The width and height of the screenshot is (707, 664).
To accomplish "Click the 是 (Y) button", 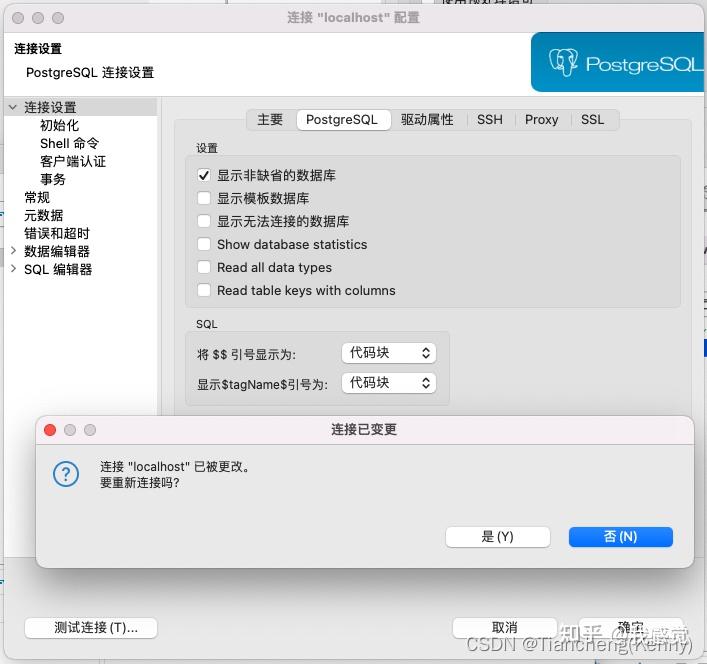I will pyautogui.click(x=498, y=537).
